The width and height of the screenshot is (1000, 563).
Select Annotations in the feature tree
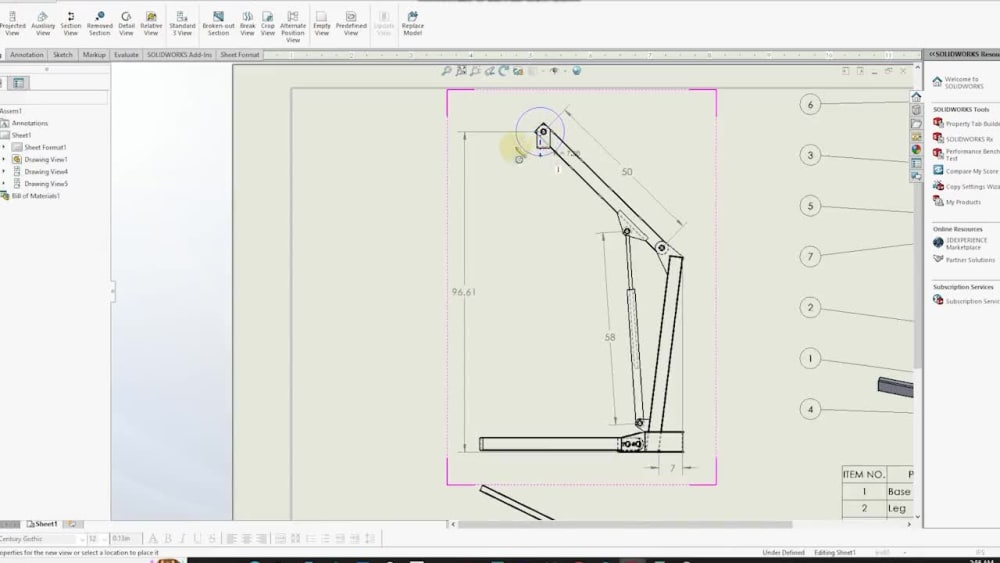point(29,123)
